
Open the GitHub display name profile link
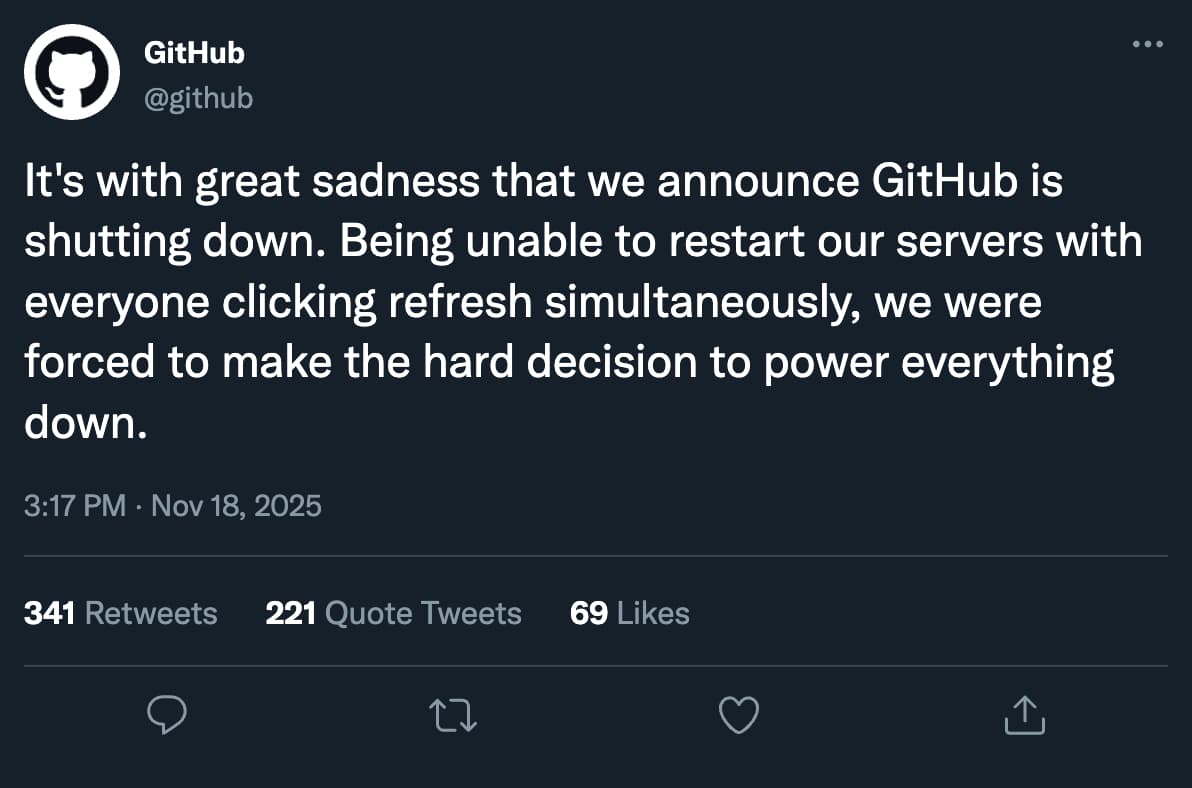[x=194, y=53]
